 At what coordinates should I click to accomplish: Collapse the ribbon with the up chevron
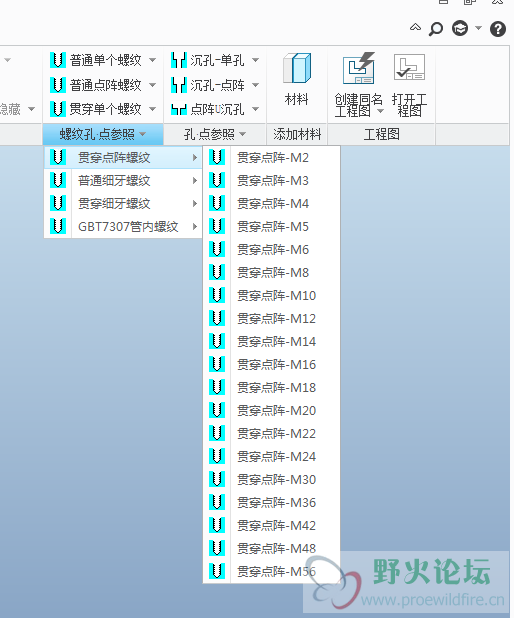(415, 27)
